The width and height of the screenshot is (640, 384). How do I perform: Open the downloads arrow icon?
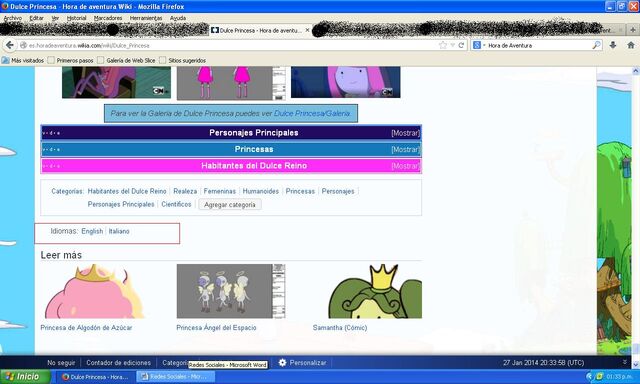(613, 45)
